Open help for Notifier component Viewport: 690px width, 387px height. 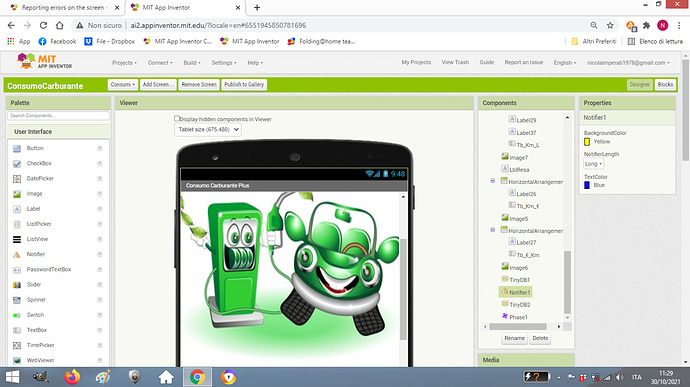pos(99,254)
